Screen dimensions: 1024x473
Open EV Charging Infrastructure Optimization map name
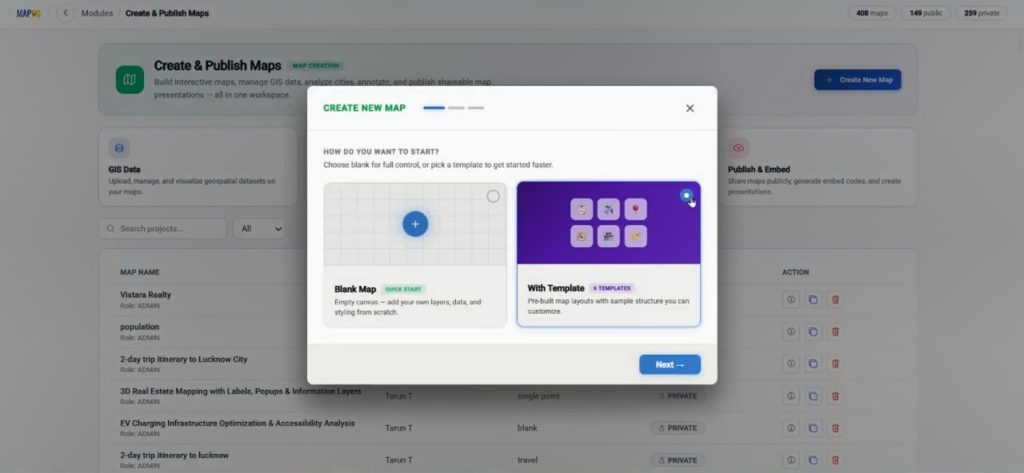point(238,423)
